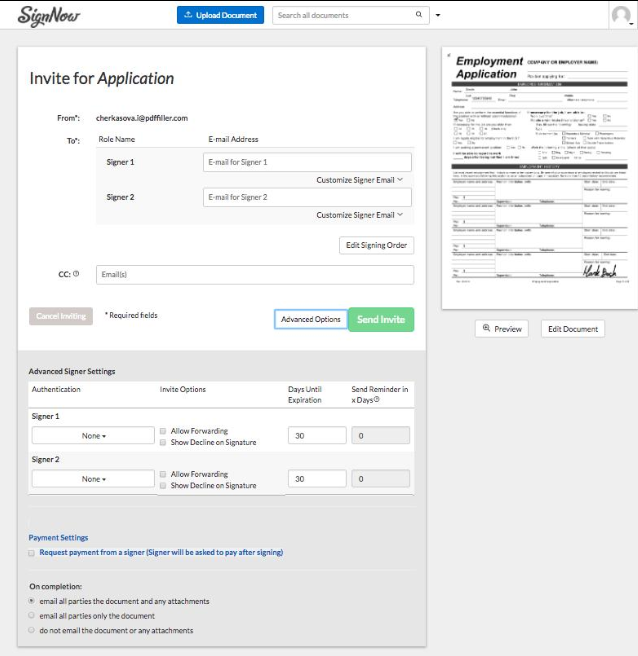638x656 pixels.
Task: Click Edit Signing Order button
Action: 377,246
